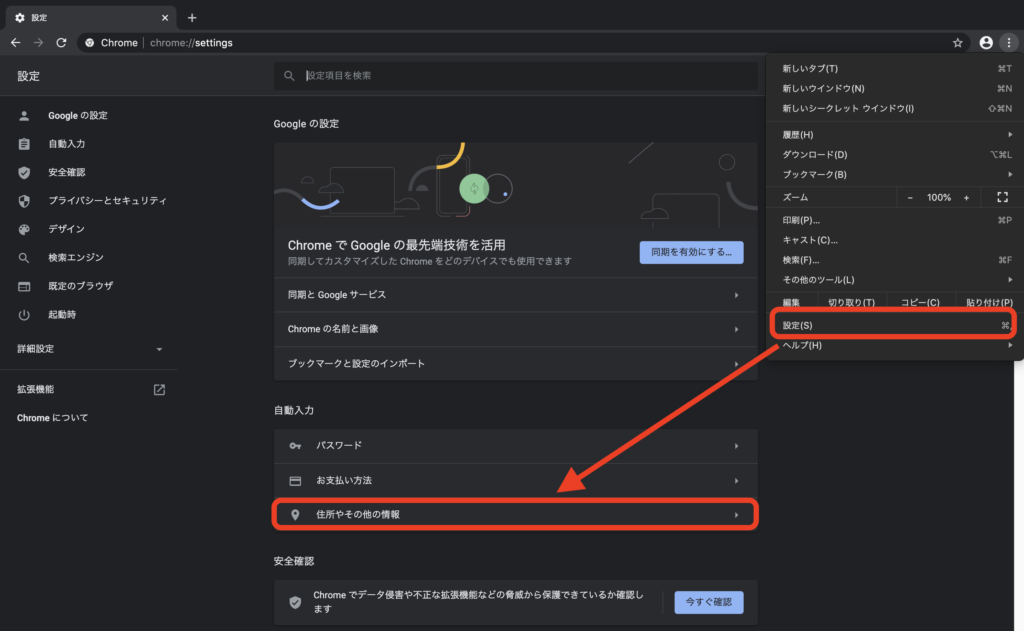Click 切り取り(T) in the edit row

click(852, 302)
